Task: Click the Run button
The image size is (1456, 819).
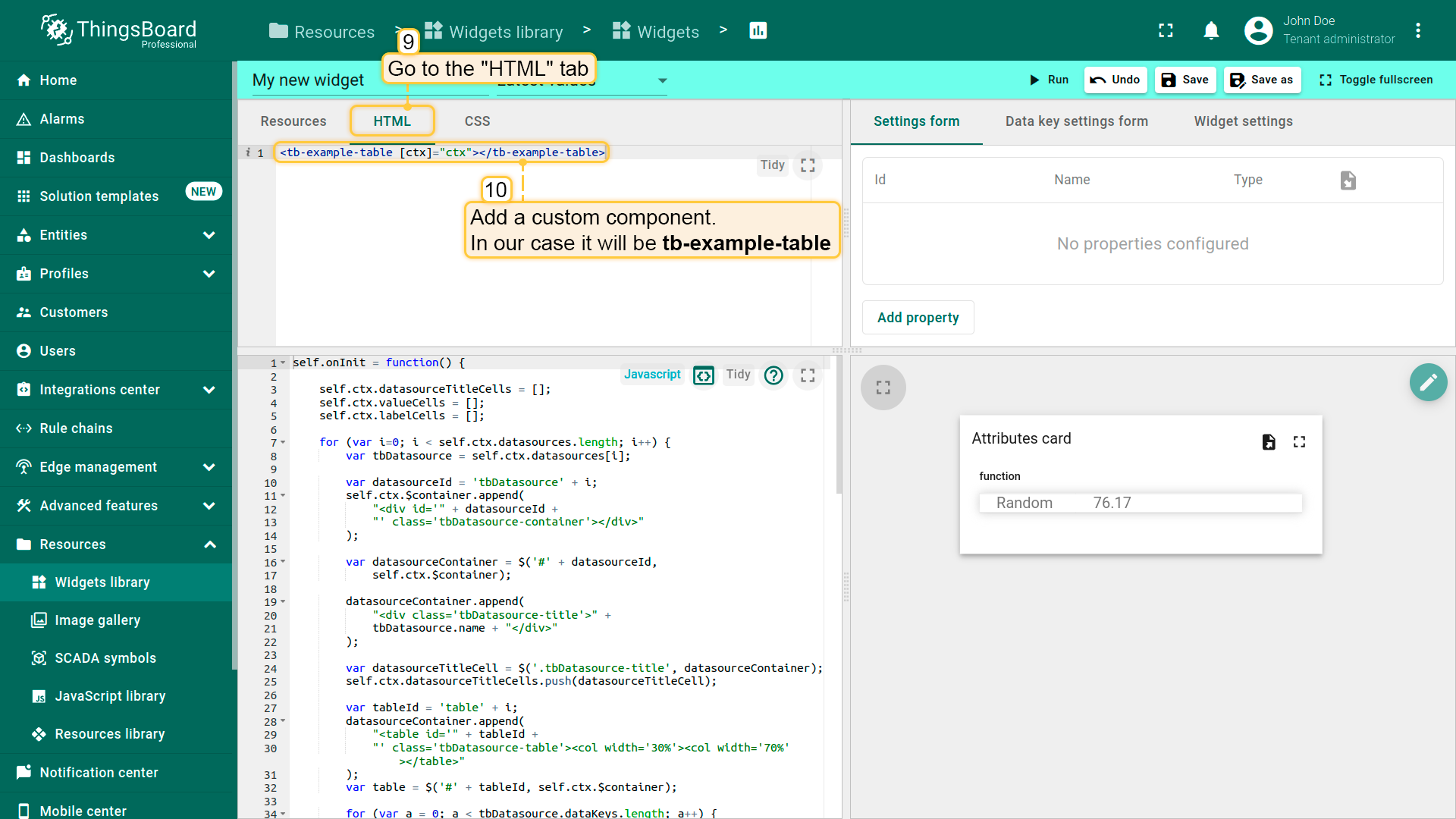Action: tap(1049, 80)
